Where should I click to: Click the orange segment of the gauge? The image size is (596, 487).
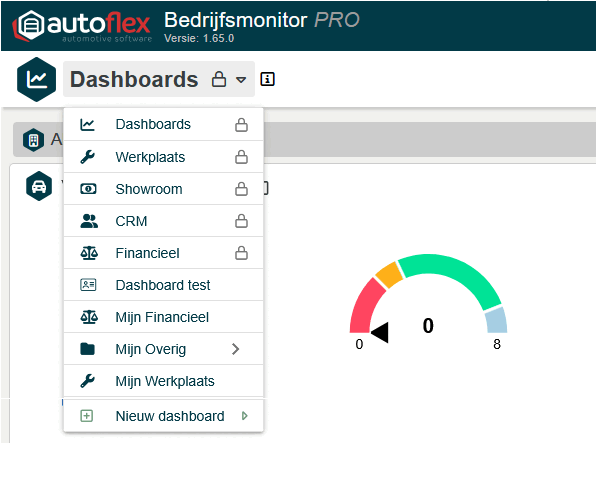(x=389, y=275)
